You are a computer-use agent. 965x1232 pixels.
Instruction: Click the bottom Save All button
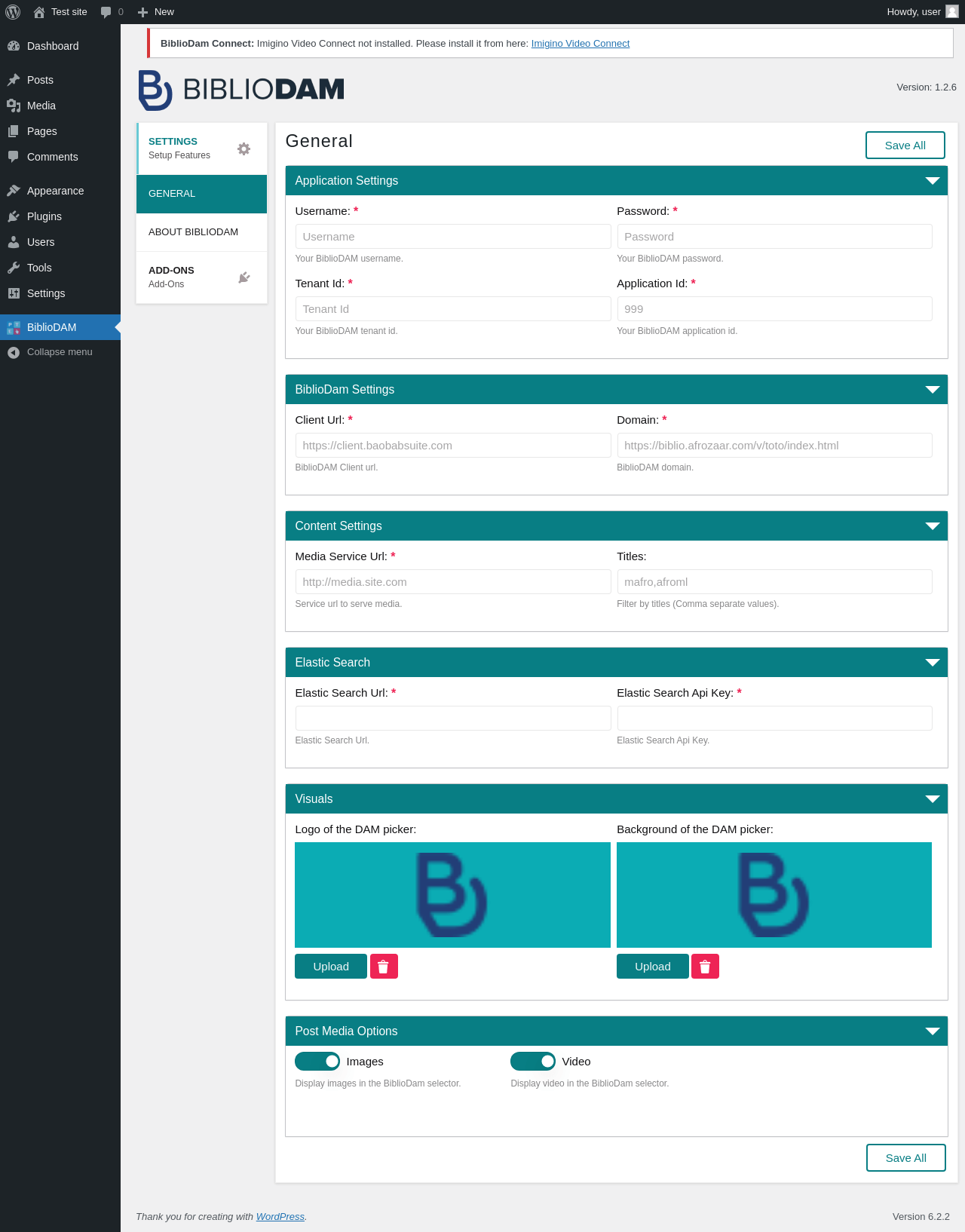pyautogui.click(x=905, y=1158)
